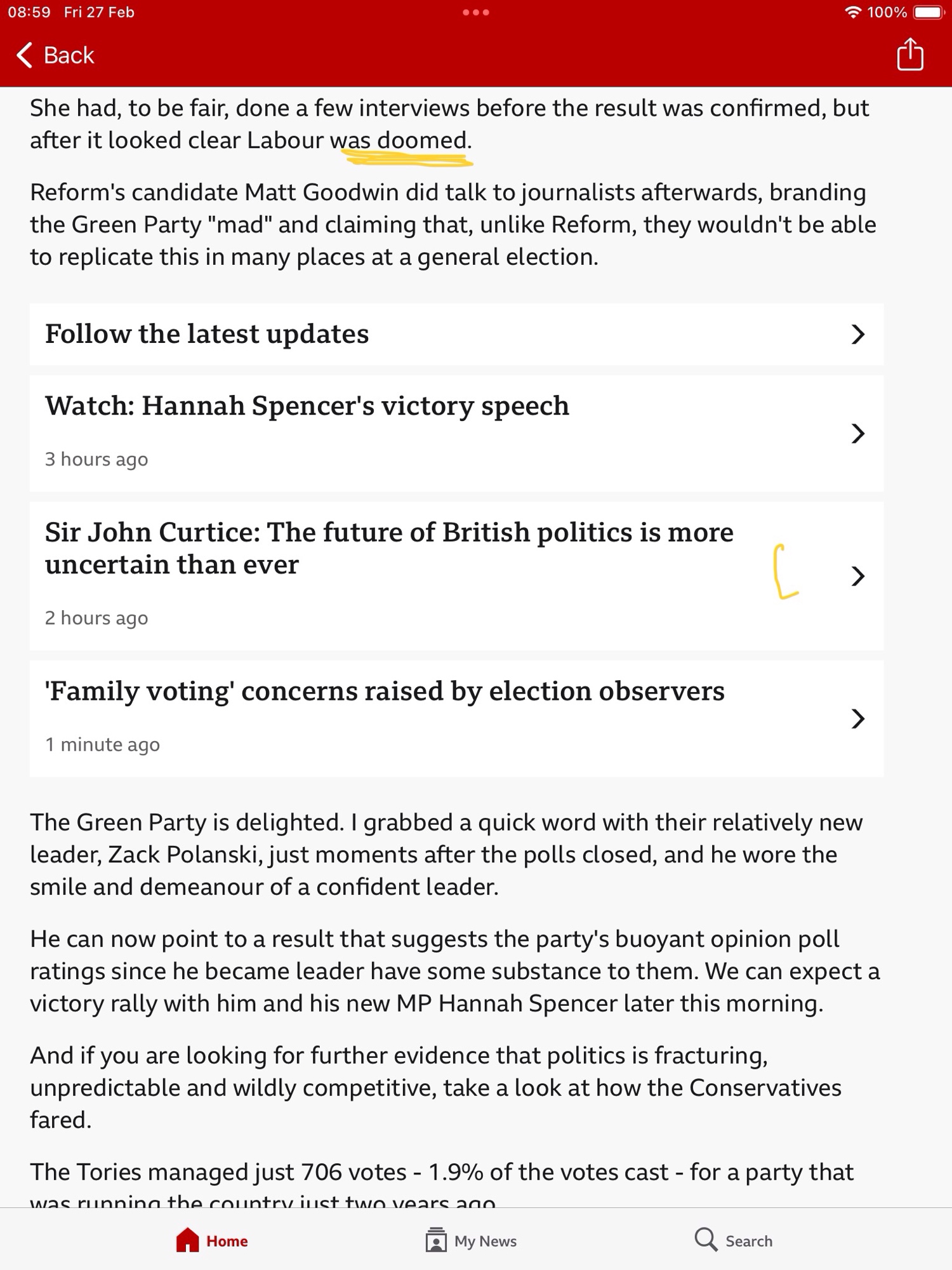Expand the Follow the latest updates chevron
952x1270 pixels.
[x=857, y=334]
